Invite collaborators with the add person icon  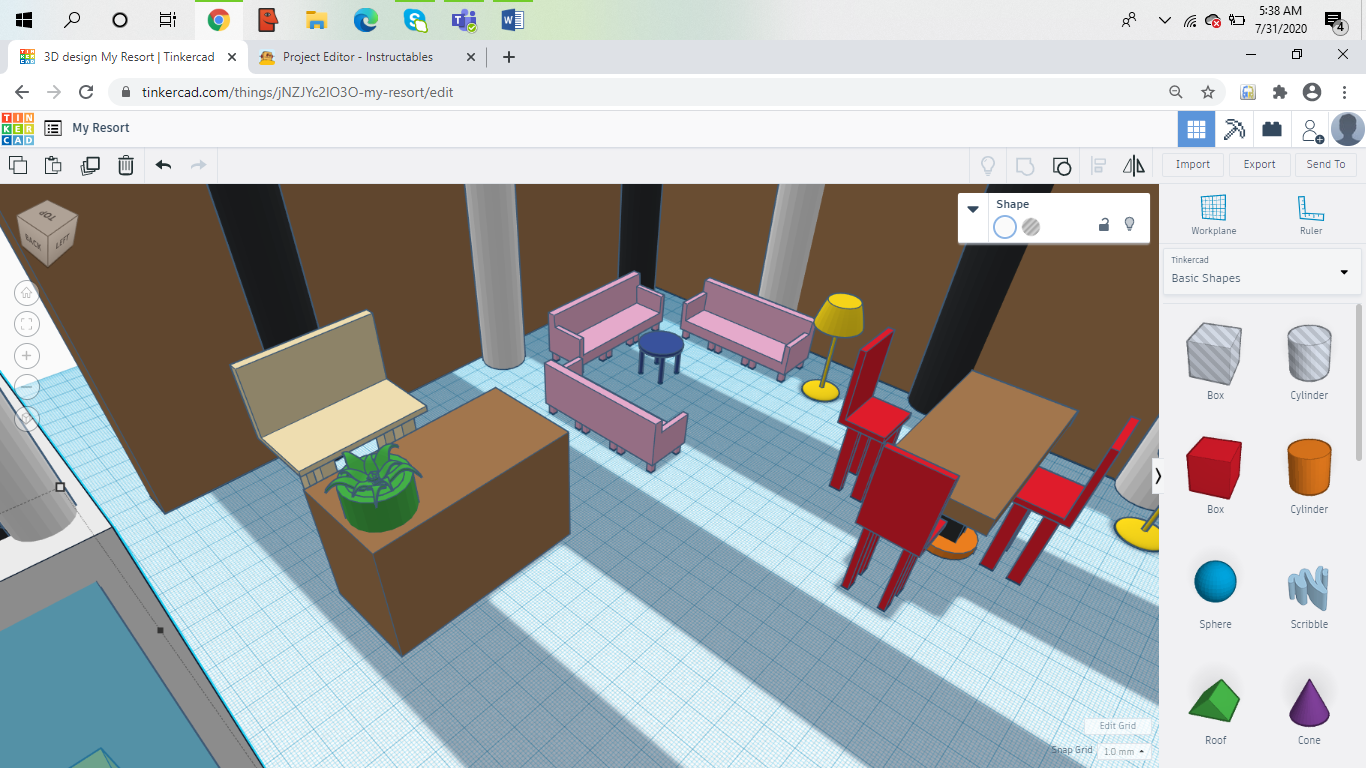(1310, 129)
